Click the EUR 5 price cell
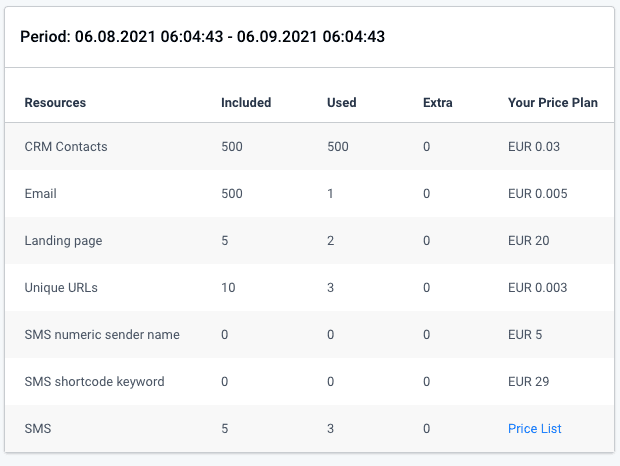This screenshot has height=466, width=620. (x=525, y=335)
